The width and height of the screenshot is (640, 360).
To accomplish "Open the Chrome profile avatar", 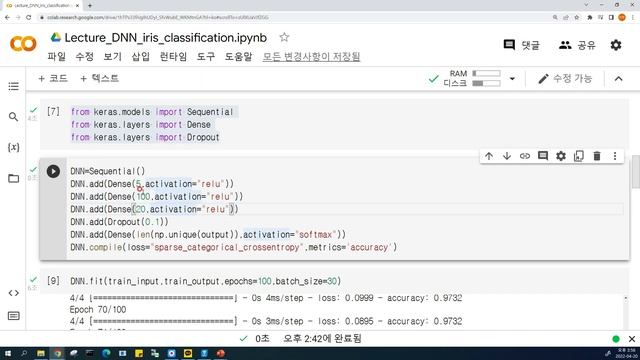I will tap(622, 18).
